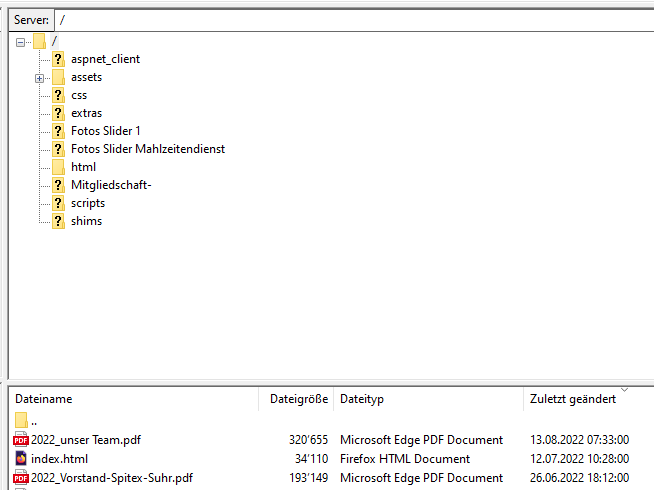
Task: Select the scripts folder label
Action: tap(88, 203)
